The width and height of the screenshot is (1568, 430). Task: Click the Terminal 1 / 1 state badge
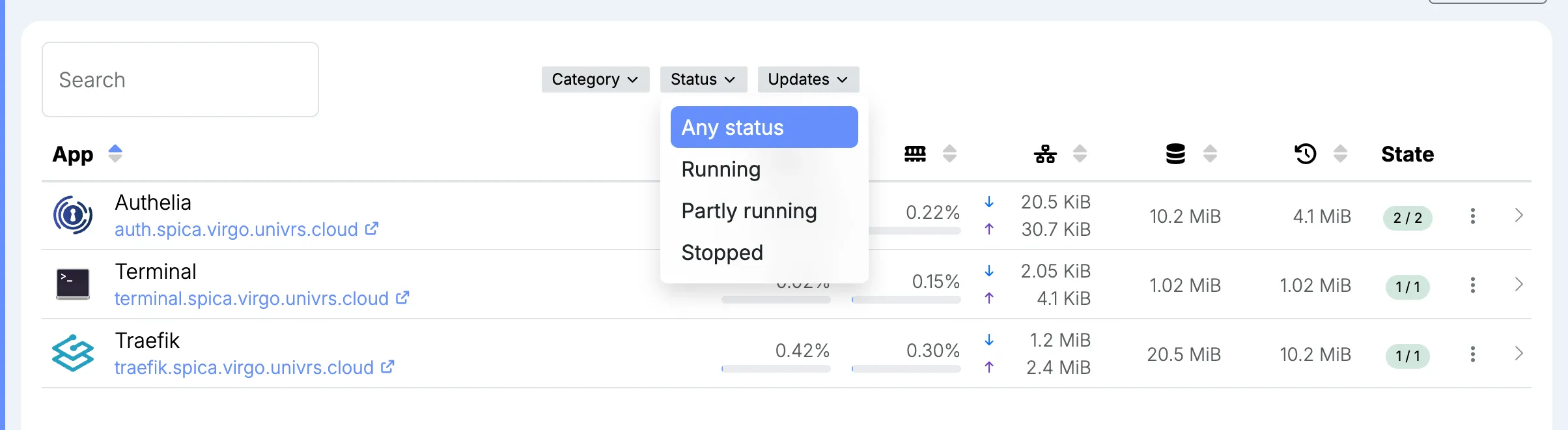pyautogui.click(x=1408, y=287)
